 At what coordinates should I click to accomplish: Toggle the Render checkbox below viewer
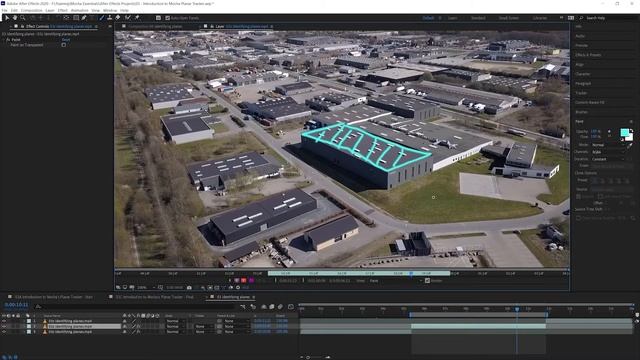click(x=427, y=280)
